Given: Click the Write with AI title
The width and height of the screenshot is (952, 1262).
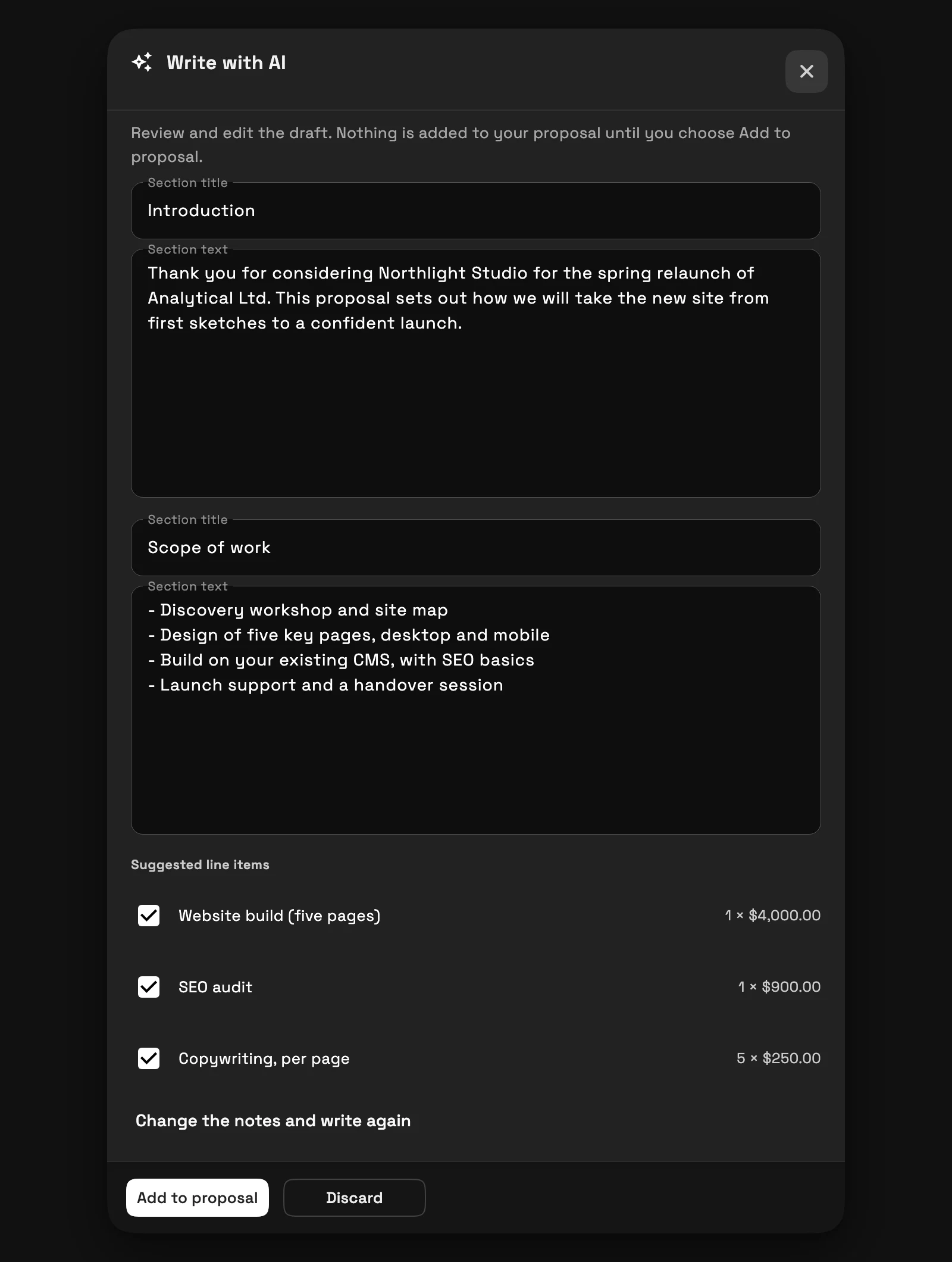Looking at the screenshot, I should pos(226,63).
